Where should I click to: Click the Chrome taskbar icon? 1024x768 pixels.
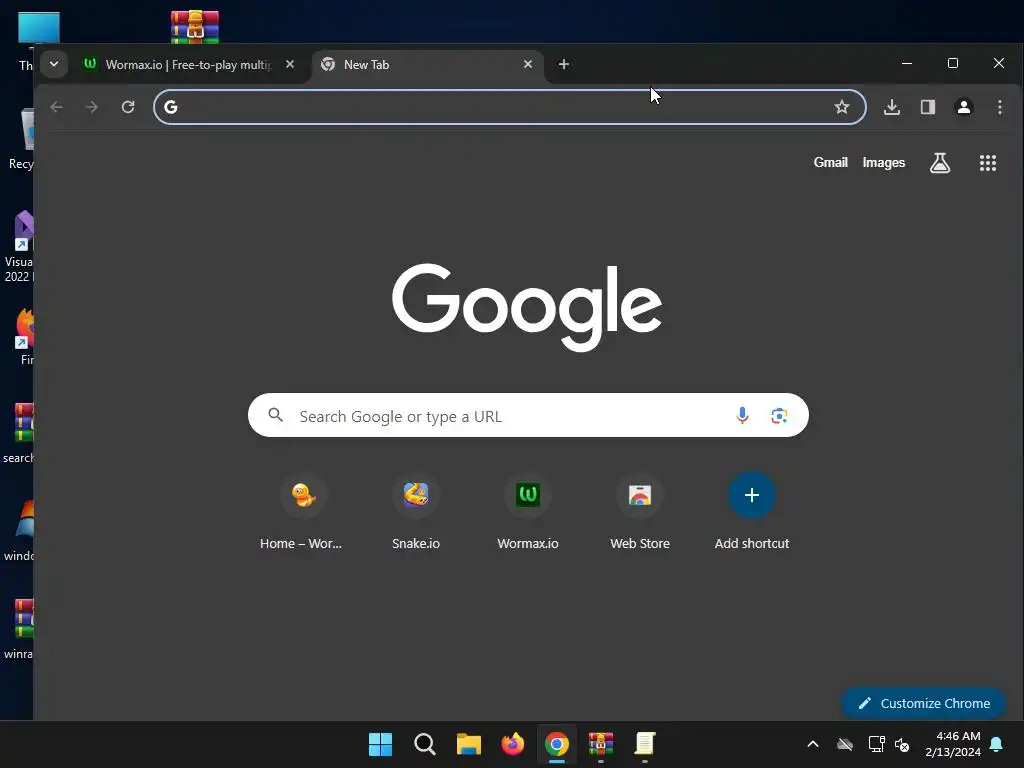point(556,744)
